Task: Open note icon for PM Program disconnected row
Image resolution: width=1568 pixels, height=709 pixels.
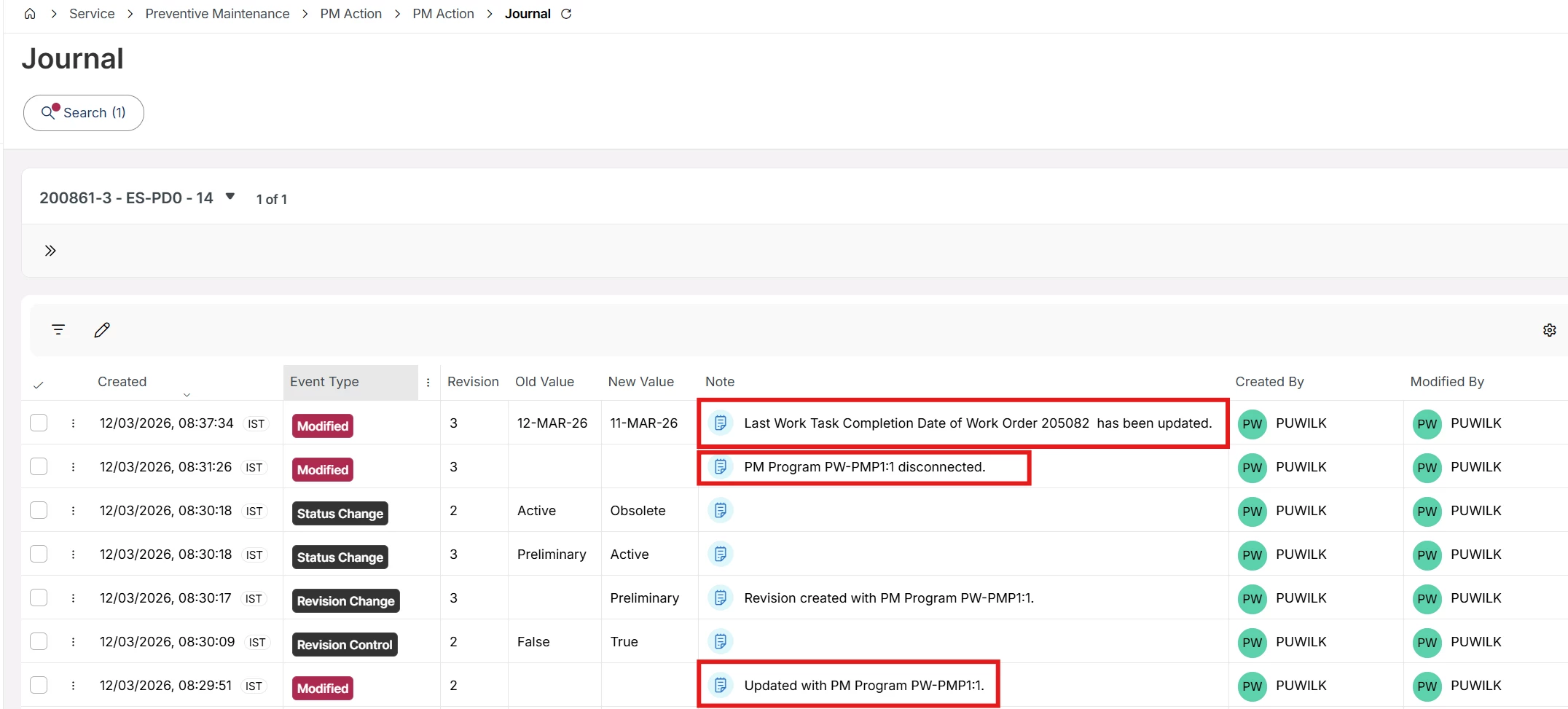Action: coord(721,466)
